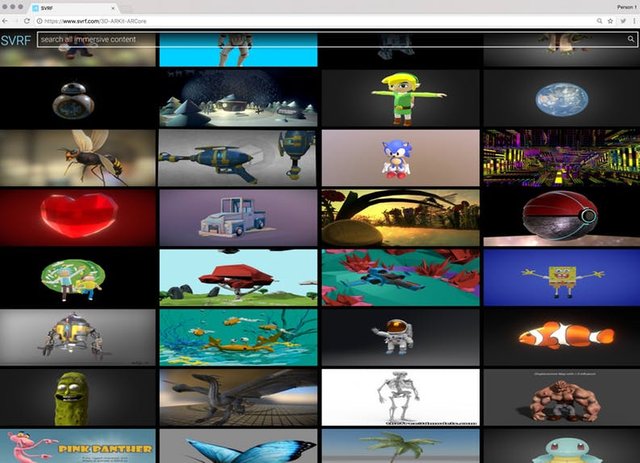
Task: Open the Pink Panther thumbnail
Action: (x=78, y=446)
